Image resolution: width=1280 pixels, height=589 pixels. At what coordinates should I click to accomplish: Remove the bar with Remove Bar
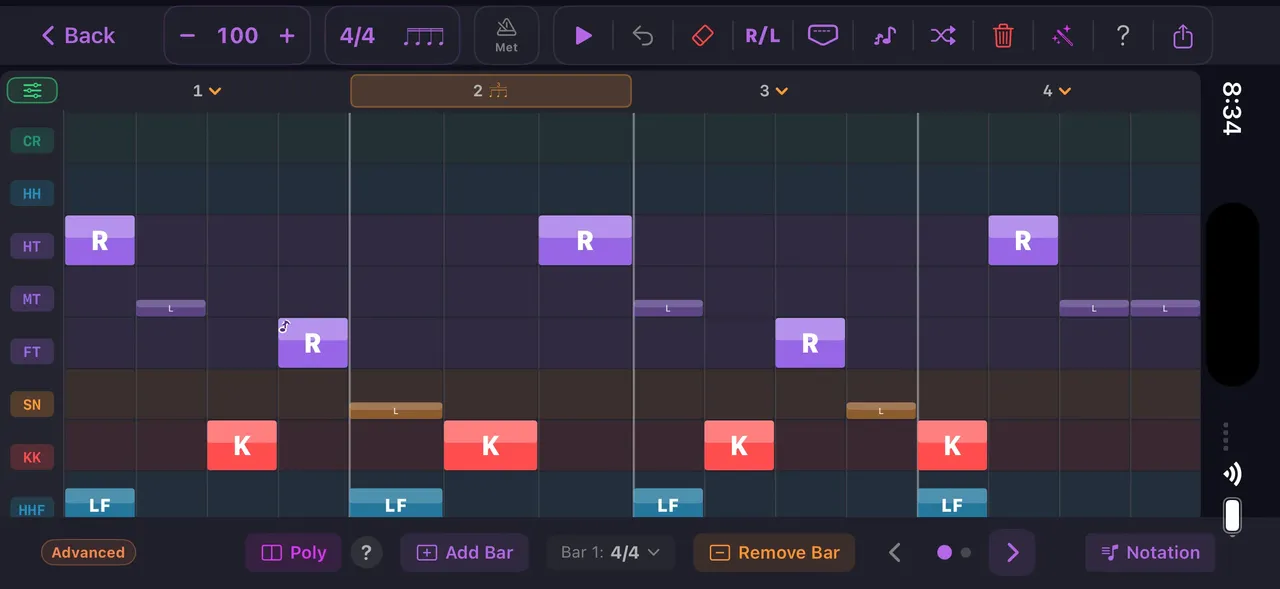pos(774,553)
